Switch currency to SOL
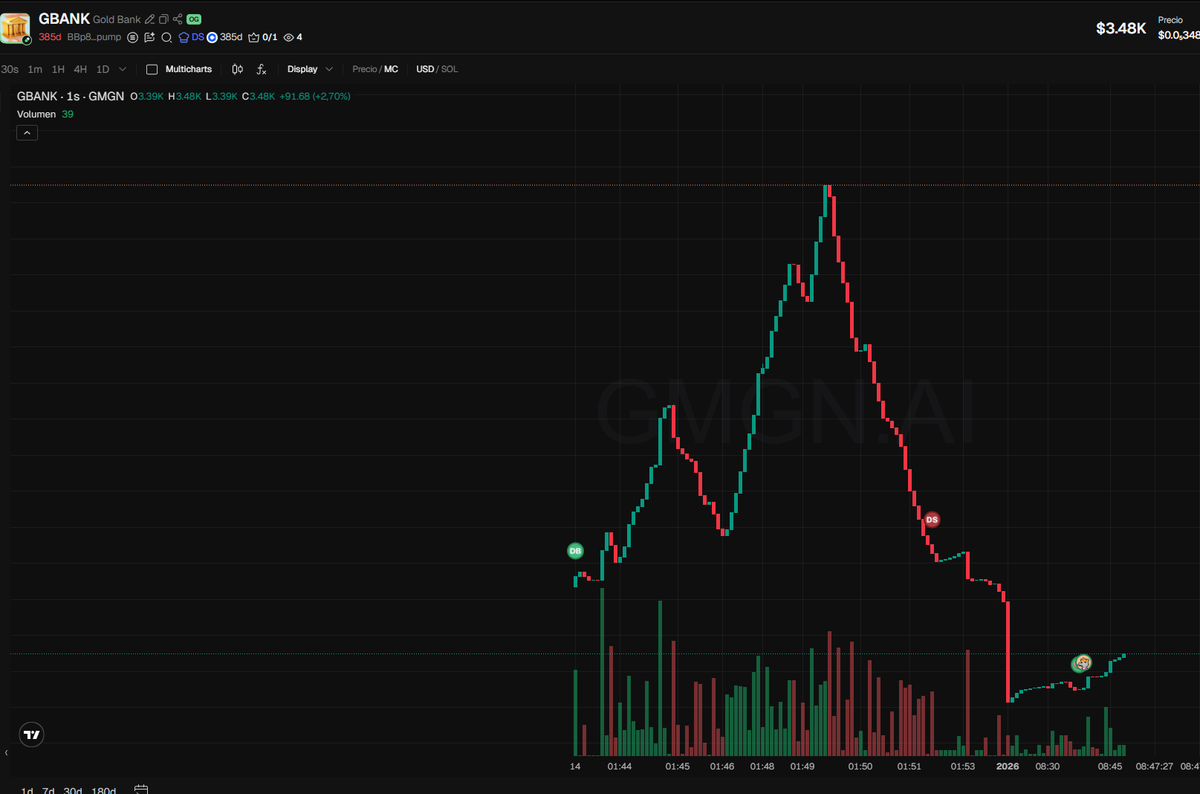Viewport: 1200px width, 794px height. click(449, 69)
